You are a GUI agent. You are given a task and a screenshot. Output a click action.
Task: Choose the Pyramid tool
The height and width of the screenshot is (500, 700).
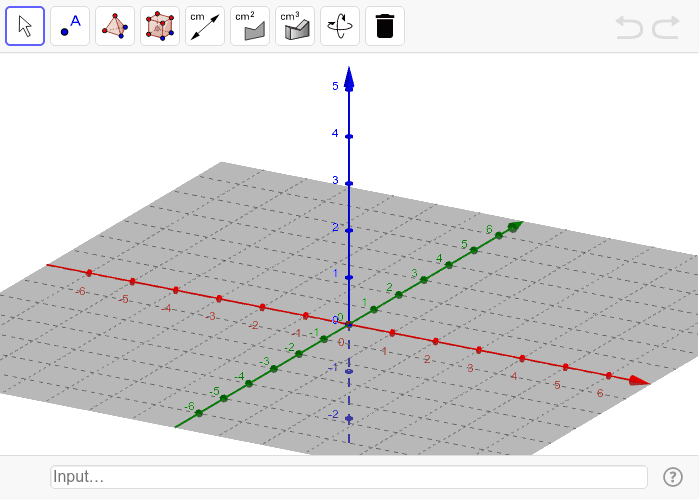pyautogui.click(x=115, y=26)
